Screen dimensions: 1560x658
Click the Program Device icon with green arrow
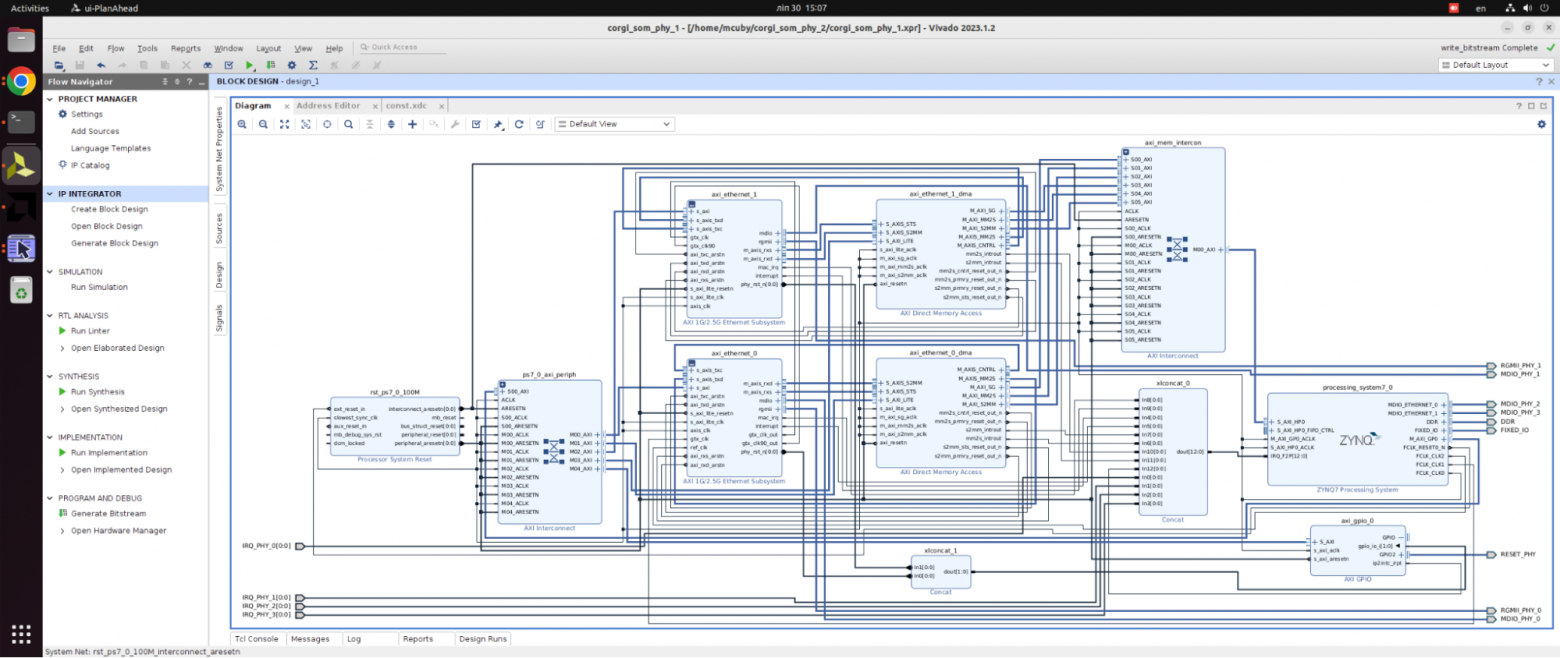tap(271, 65)
